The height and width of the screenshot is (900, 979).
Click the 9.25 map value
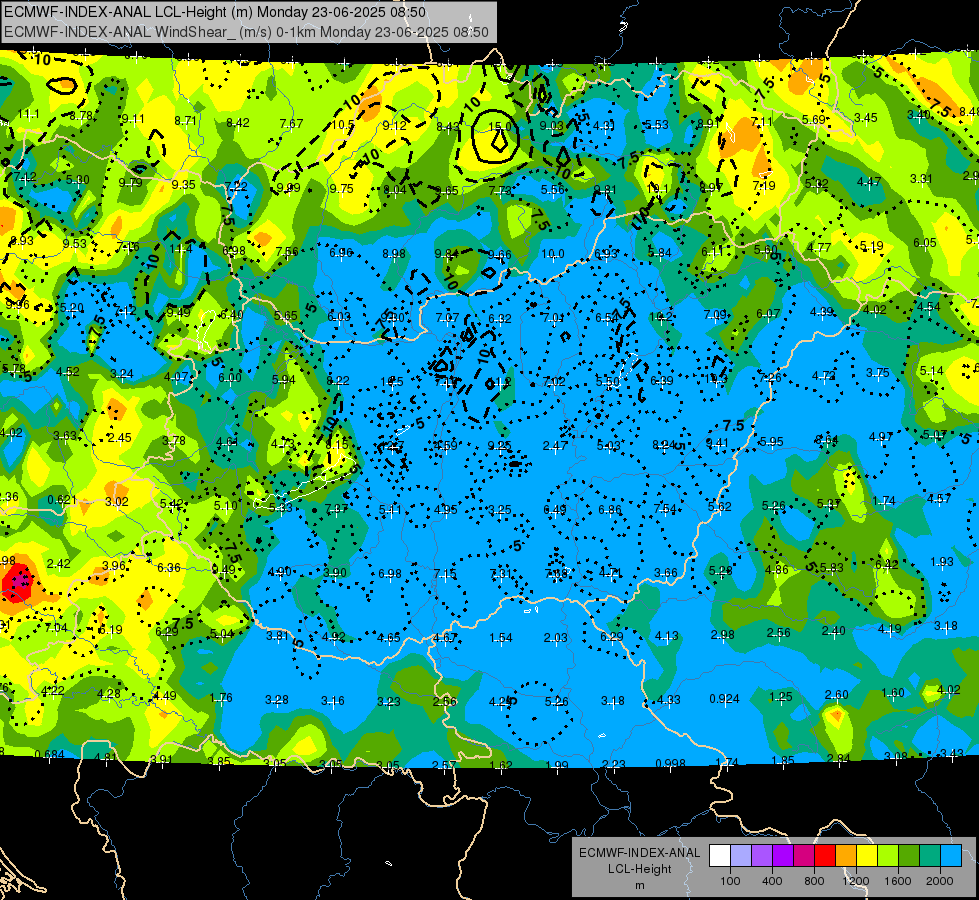499,445
